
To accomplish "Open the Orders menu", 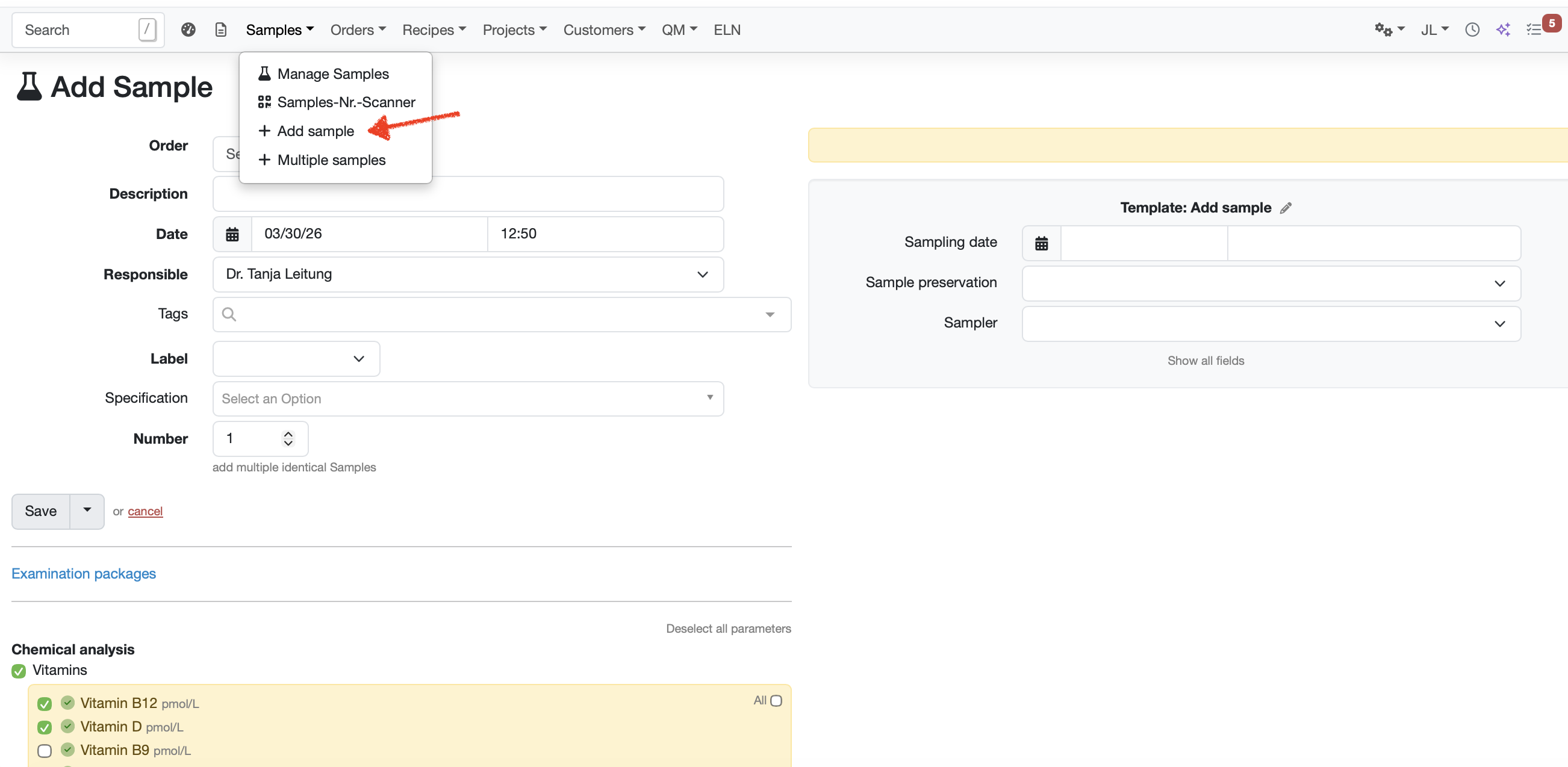I will 358,29.
